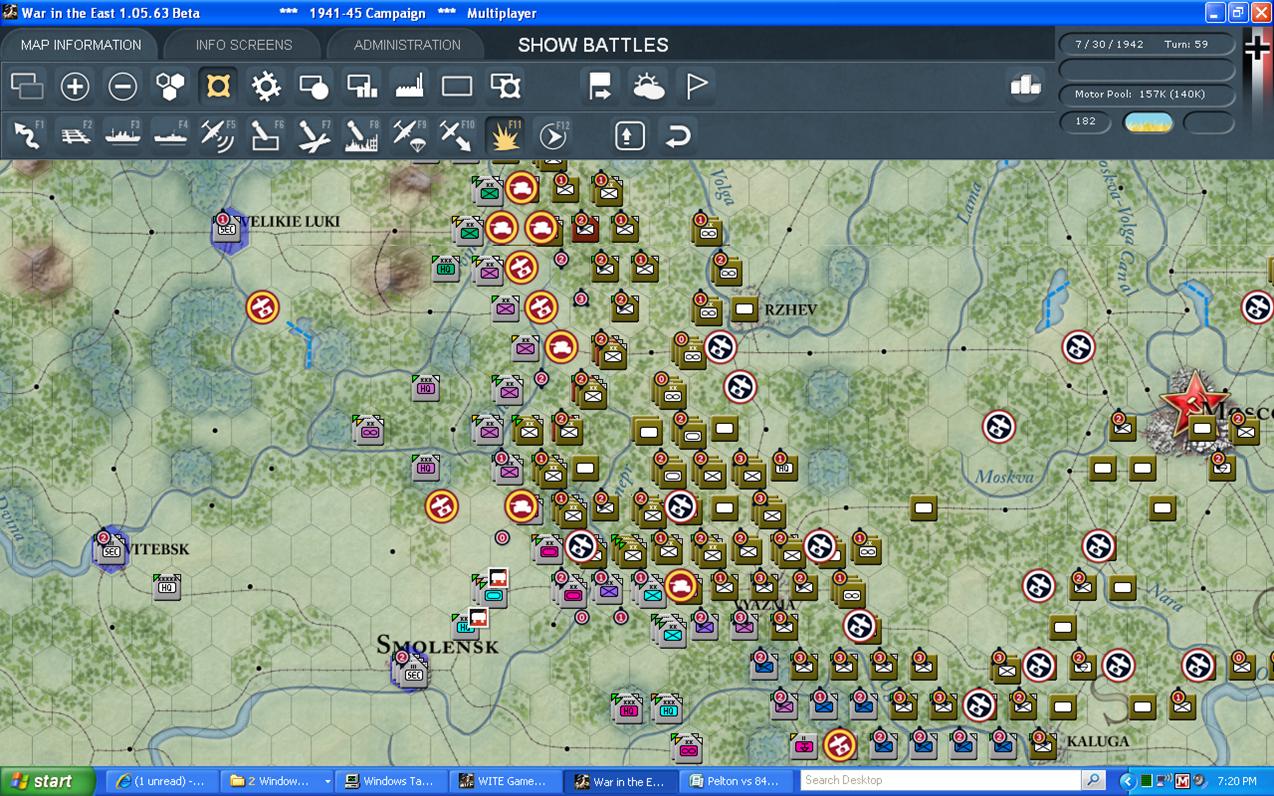Select F7 bomb airfield mode

[314, 135]
